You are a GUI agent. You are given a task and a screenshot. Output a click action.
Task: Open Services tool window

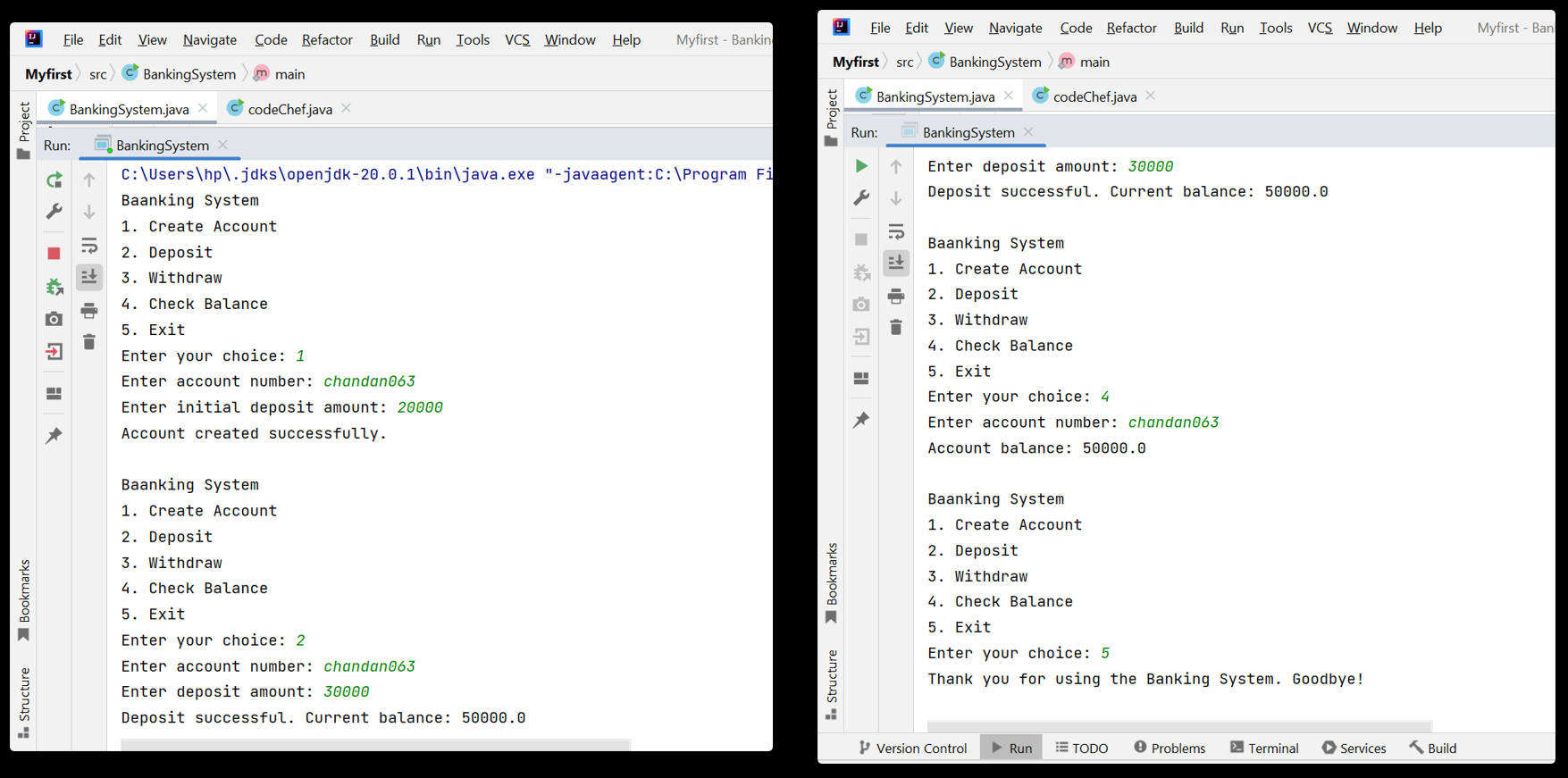[1354, 749]
